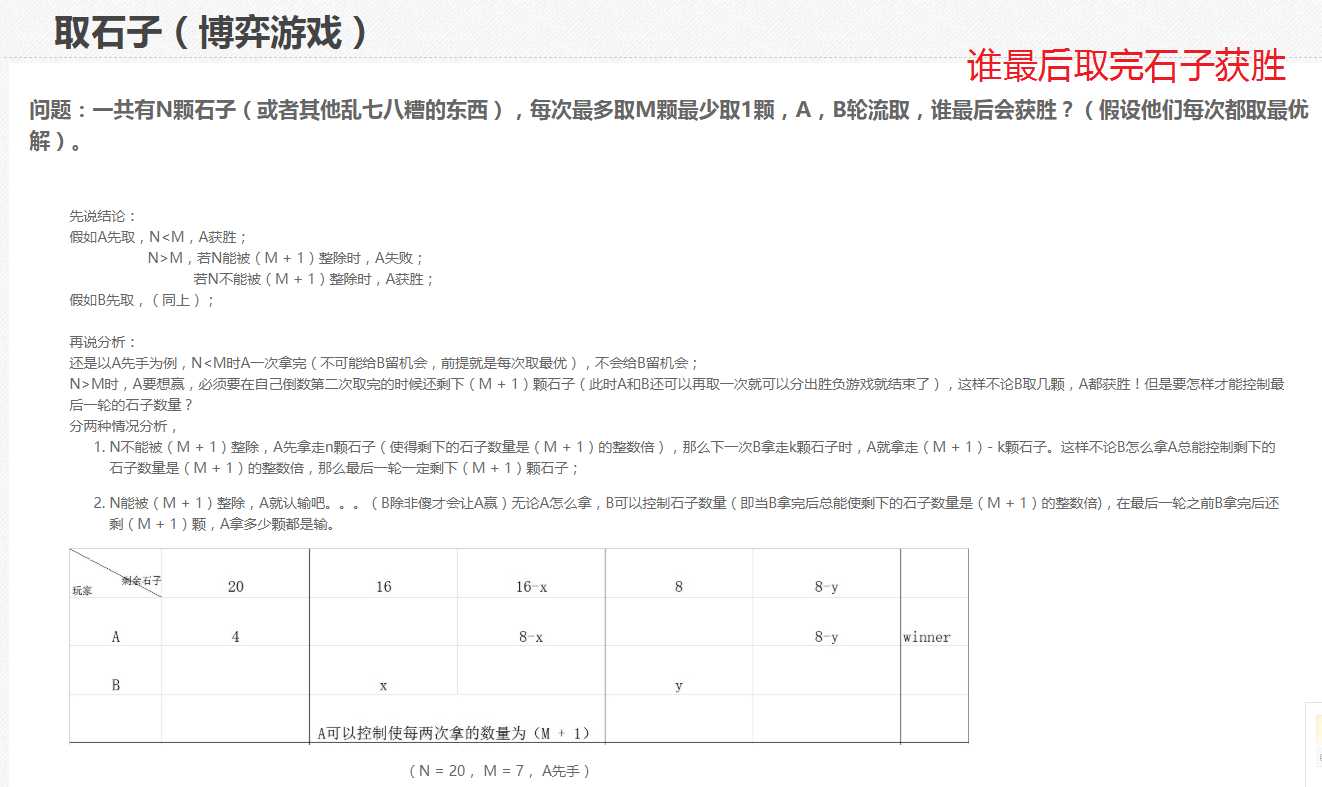The height and width of the screenshot is (787, 1322).
Task: Click list item 1 starting N不能被（M + 1）整除
Action: point(692,457)
